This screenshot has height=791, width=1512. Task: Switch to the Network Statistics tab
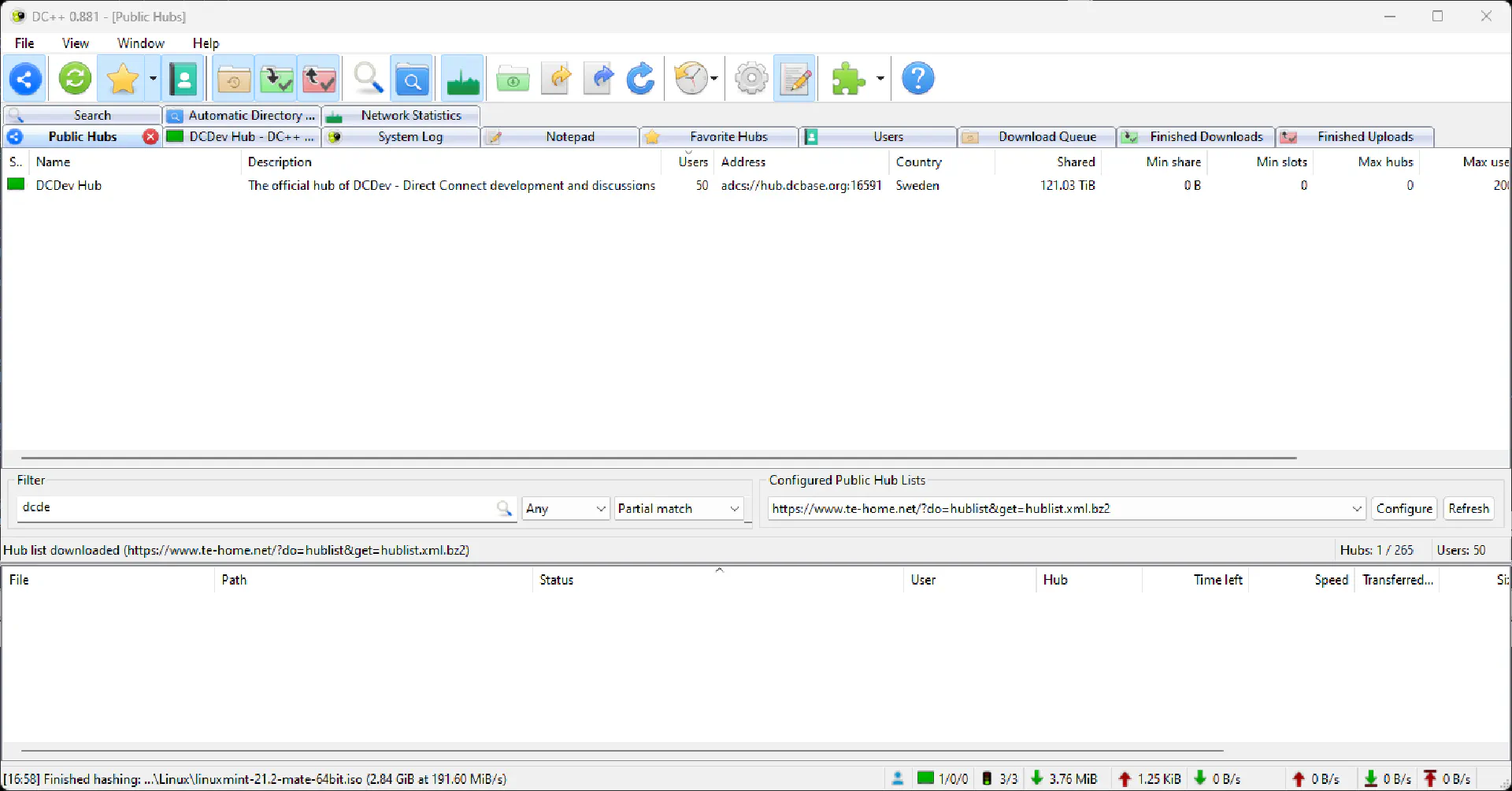(x=401, y=115)
